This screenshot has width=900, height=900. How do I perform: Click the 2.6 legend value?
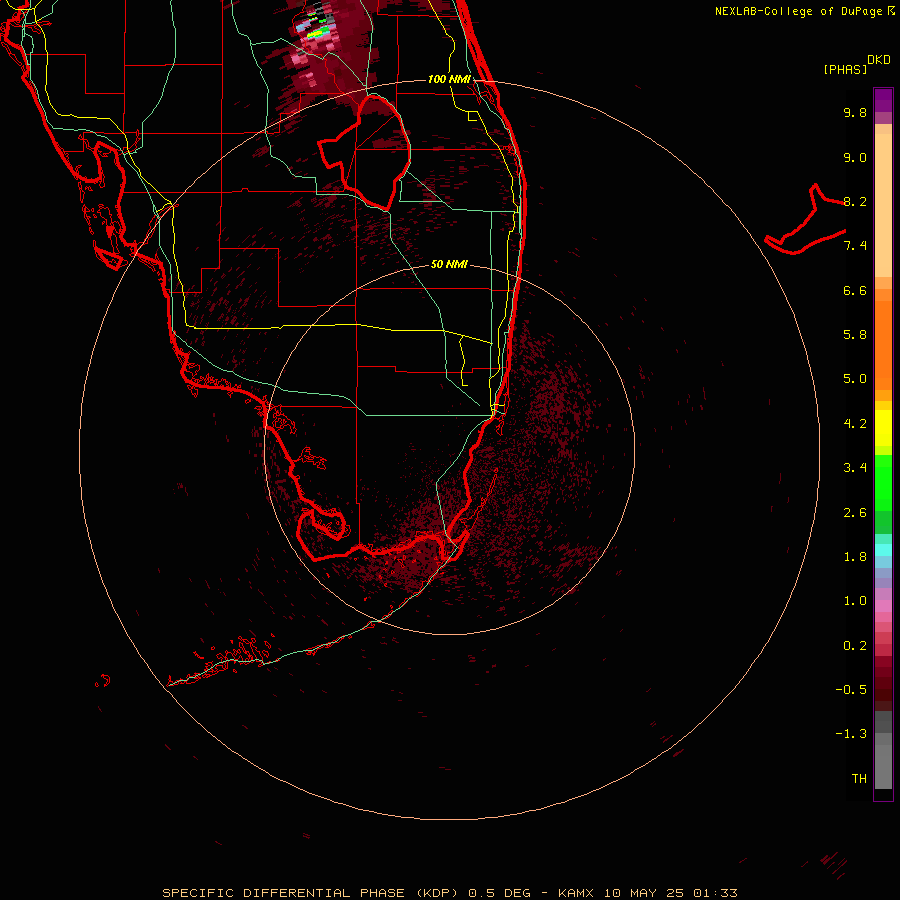855,513
